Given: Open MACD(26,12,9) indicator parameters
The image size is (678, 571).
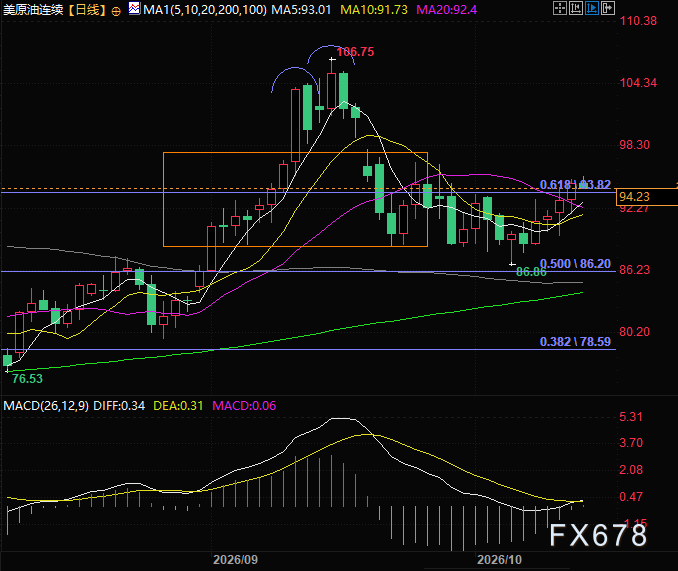Looking at the screenshot, I should [46, 405].
